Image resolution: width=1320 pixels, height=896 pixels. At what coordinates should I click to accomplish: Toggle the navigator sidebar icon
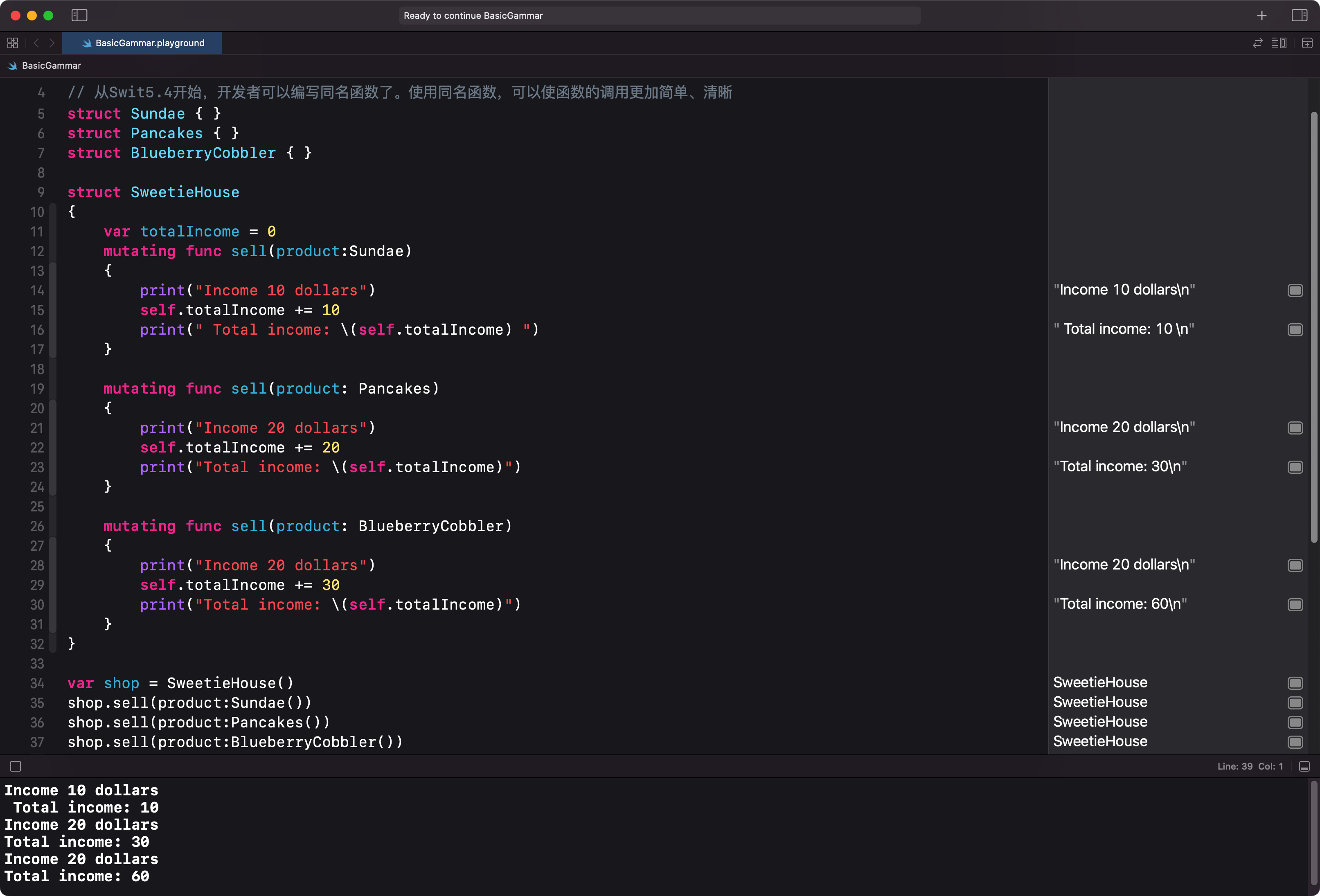tap(79, 15)
